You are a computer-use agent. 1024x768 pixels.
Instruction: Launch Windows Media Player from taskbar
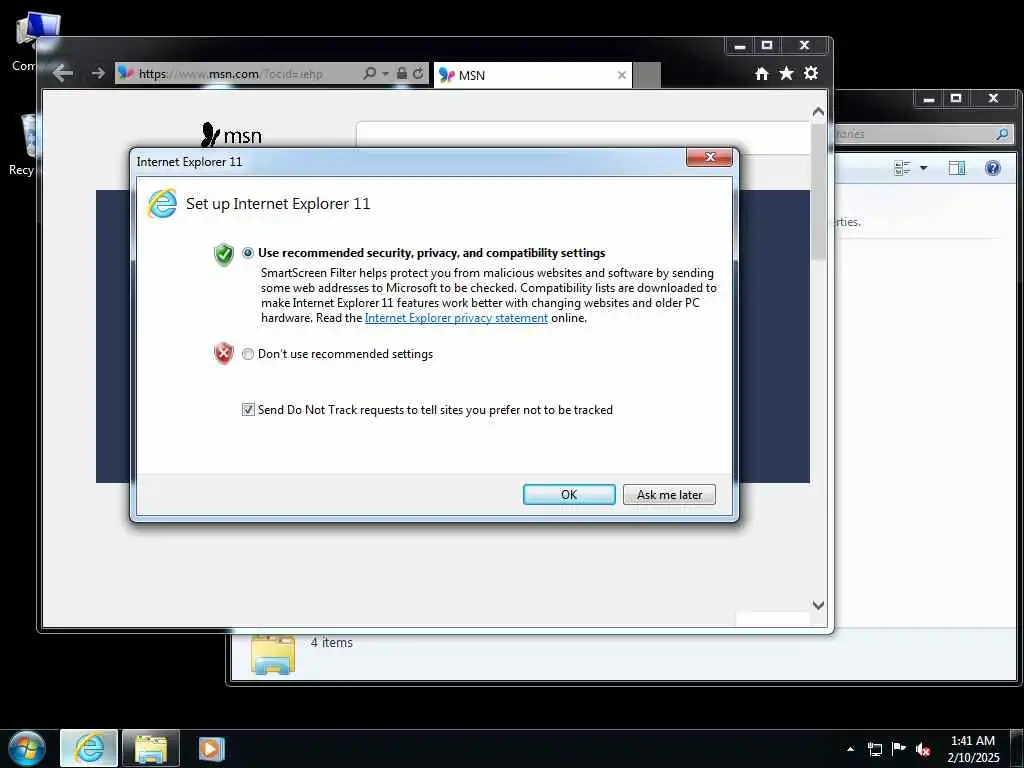211,748
